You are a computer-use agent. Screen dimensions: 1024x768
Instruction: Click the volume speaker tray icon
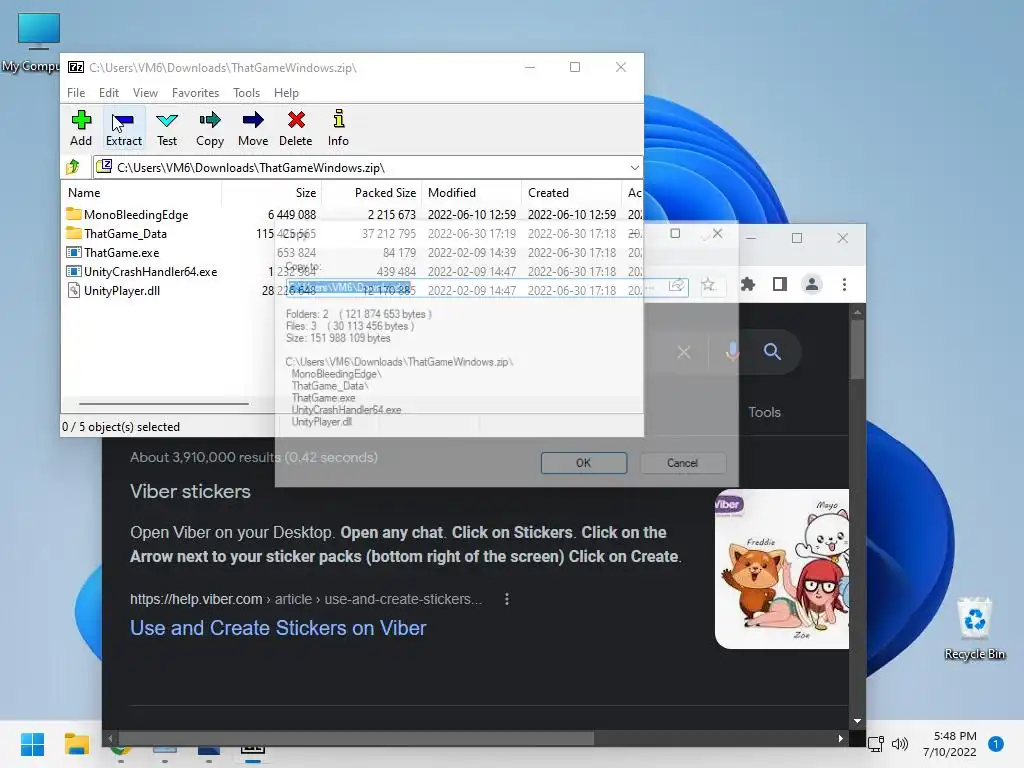pos(900,743)
